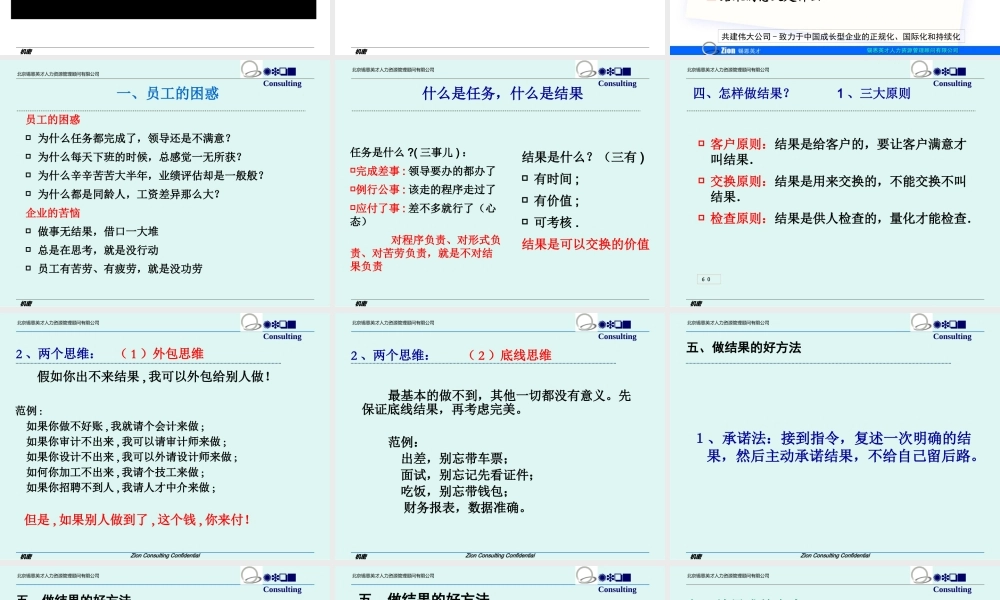Select the blue text beginning 1、承诺法

coord(839,447)
